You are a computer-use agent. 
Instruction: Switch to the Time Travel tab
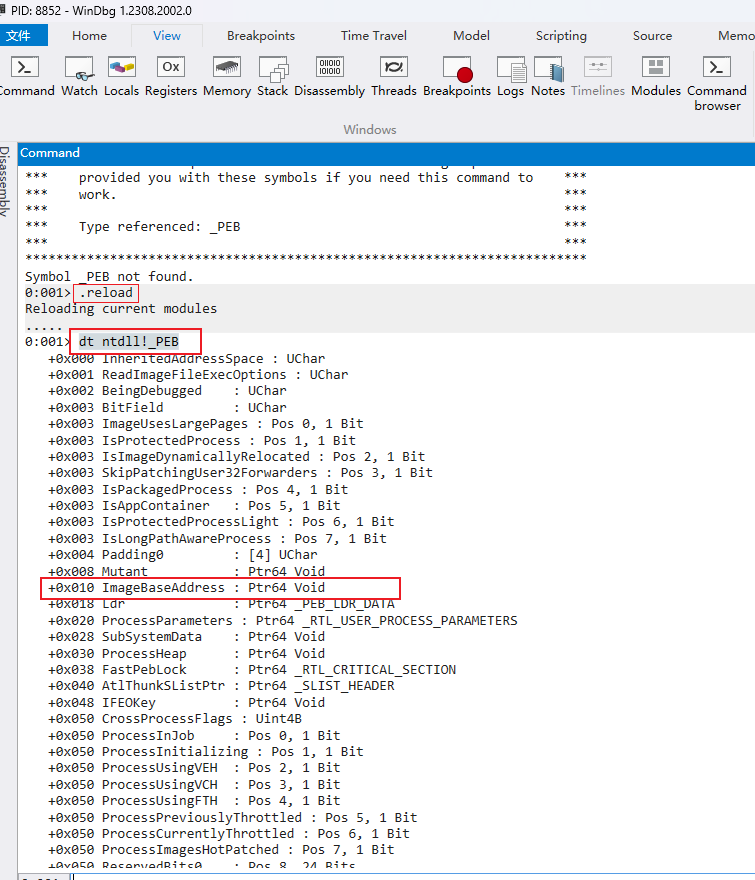click(x=374, y=35)
